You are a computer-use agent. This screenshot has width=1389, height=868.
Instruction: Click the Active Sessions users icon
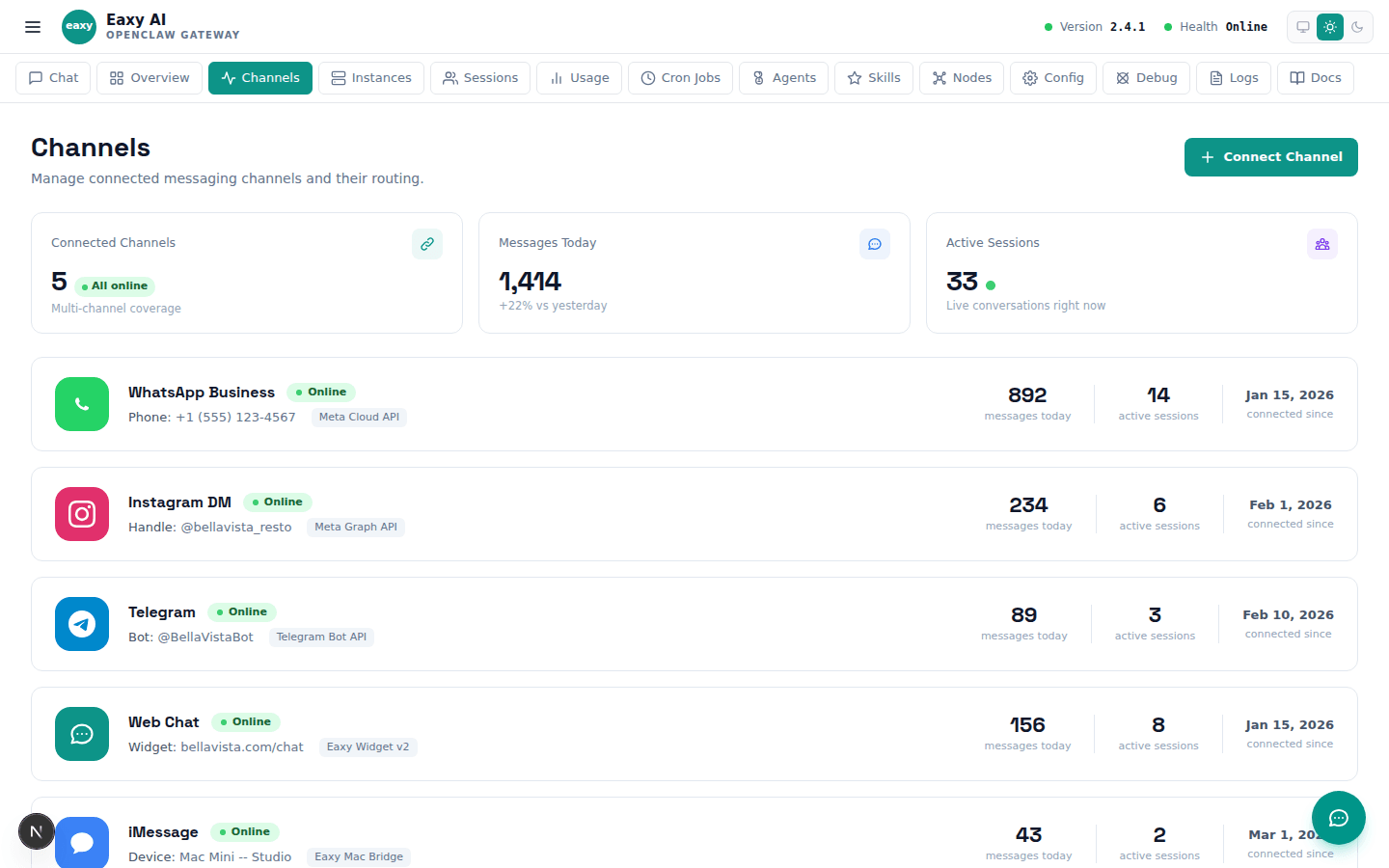[x=1322, y=244]
